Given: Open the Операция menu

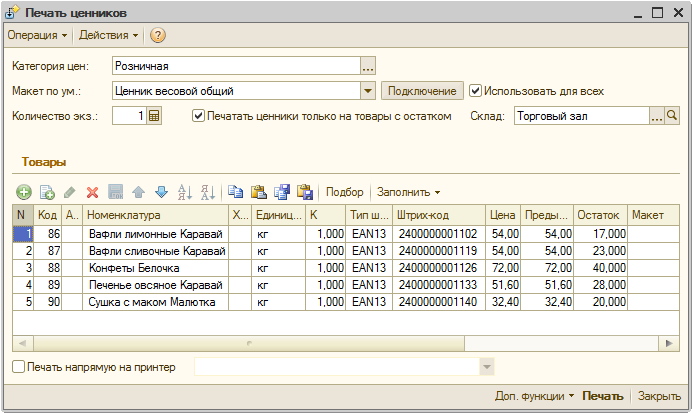Looking at the screenshot, I should click(37, 35).
